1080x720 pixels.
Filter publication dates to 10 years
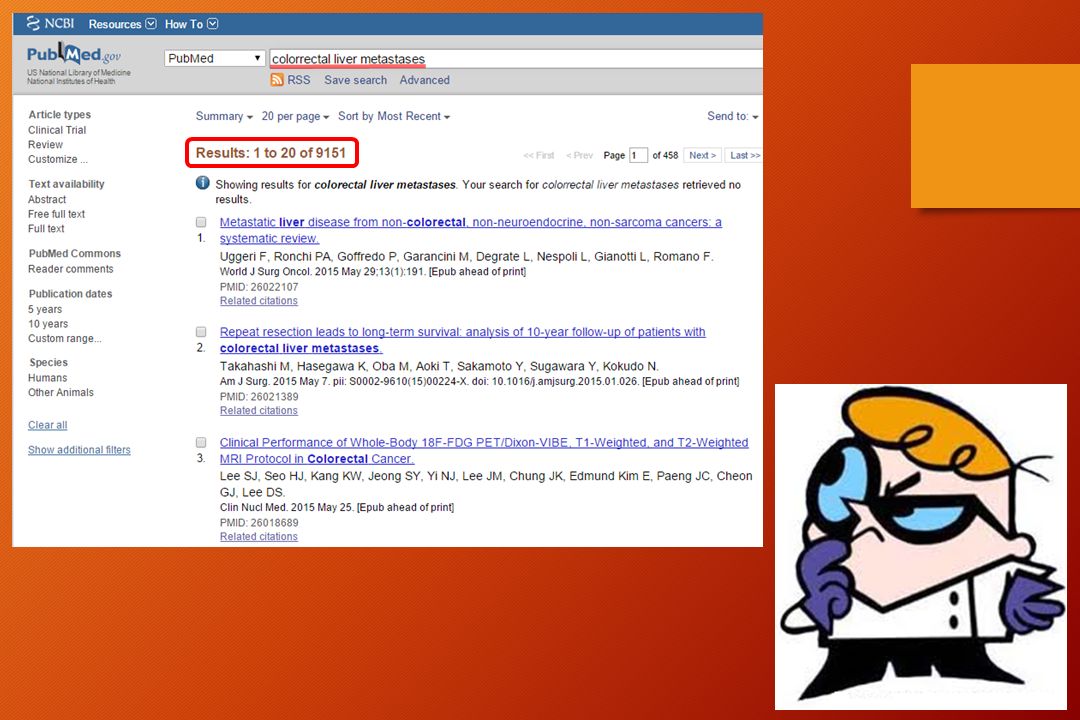tap(48, 324)
